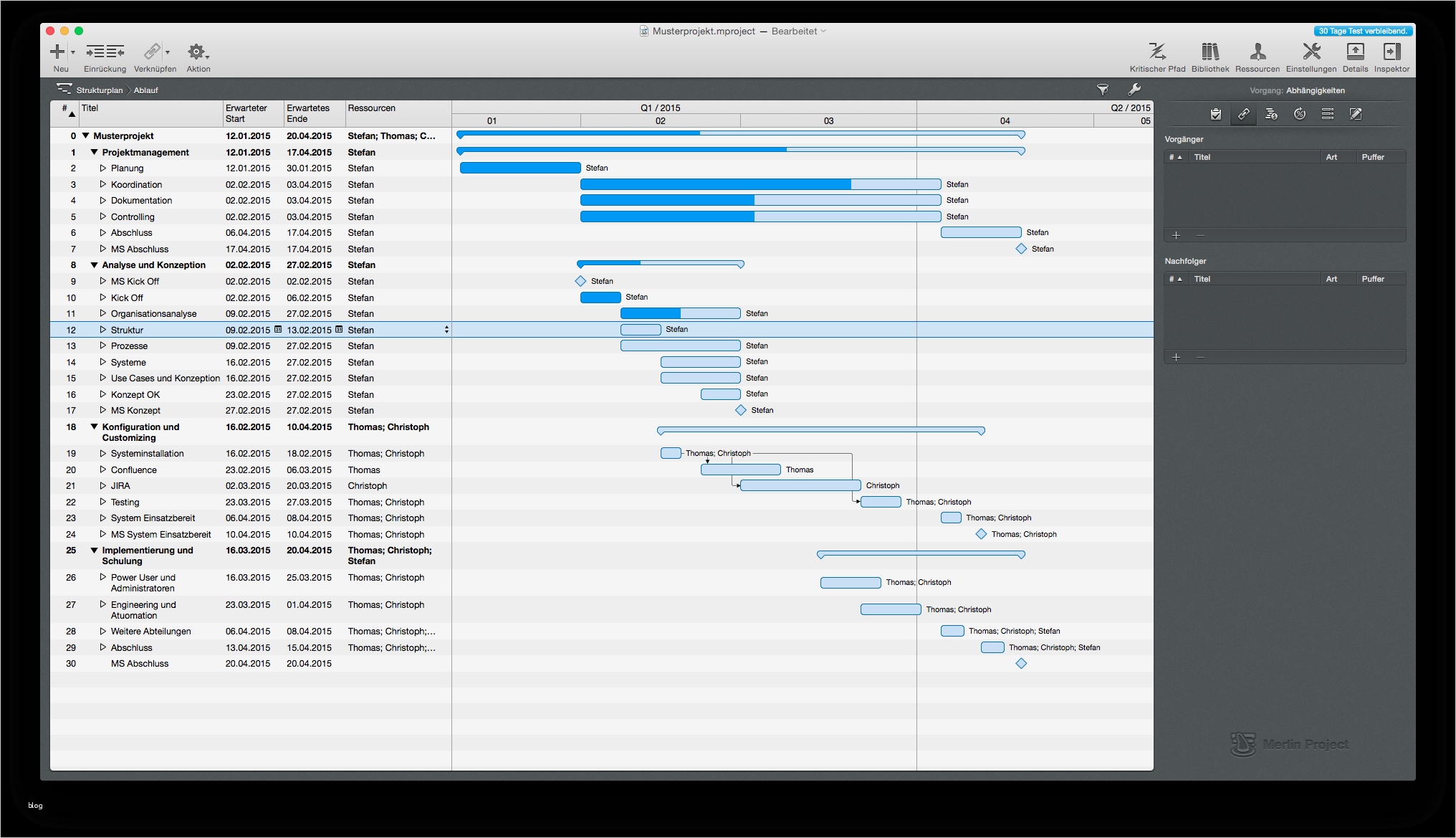Open the Neu button dropdown arrow
The image size is (1456, 838).
[x=73, y=52]
